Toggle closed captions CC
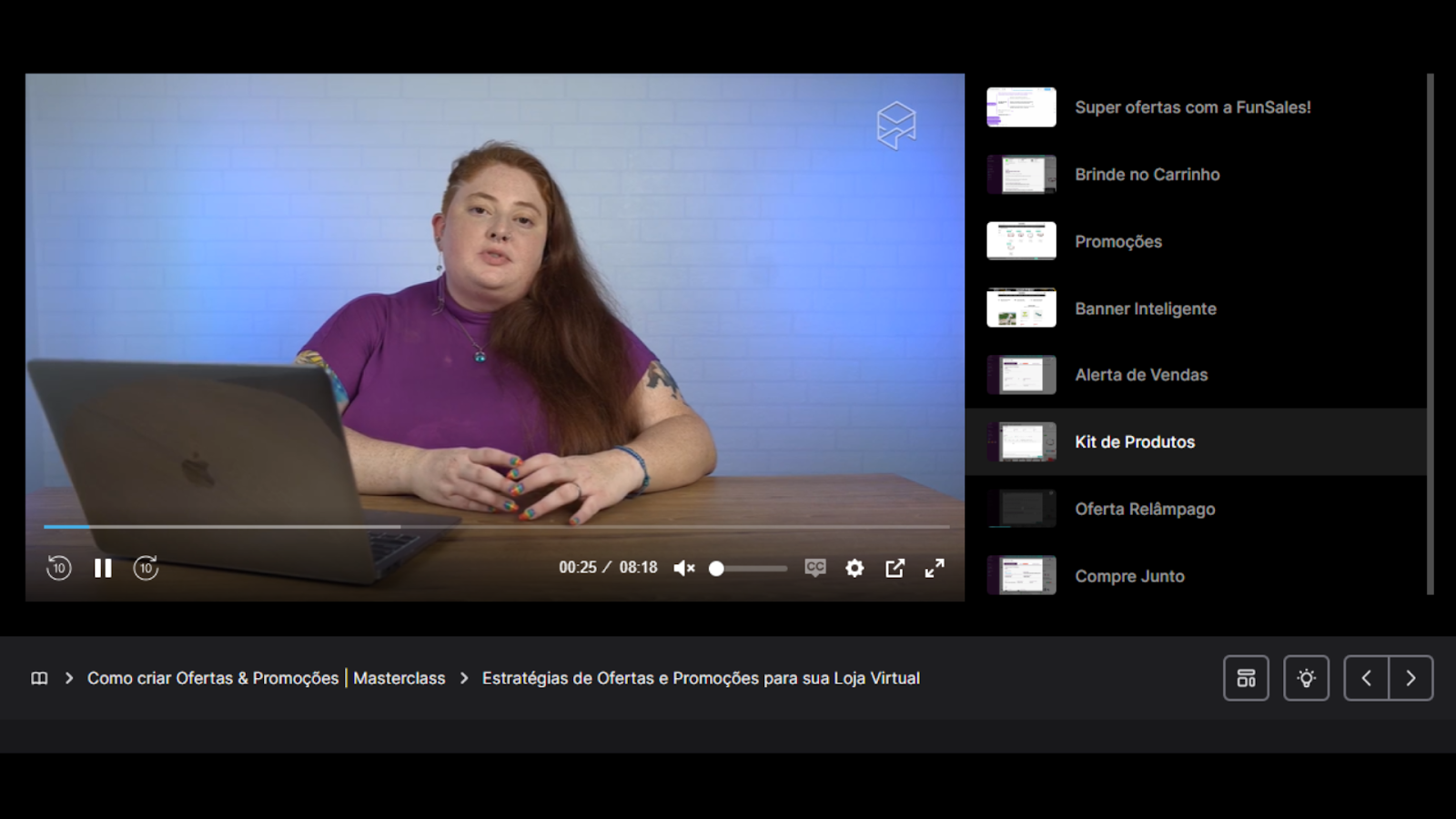1456x819 pixels. pos(815,567)
